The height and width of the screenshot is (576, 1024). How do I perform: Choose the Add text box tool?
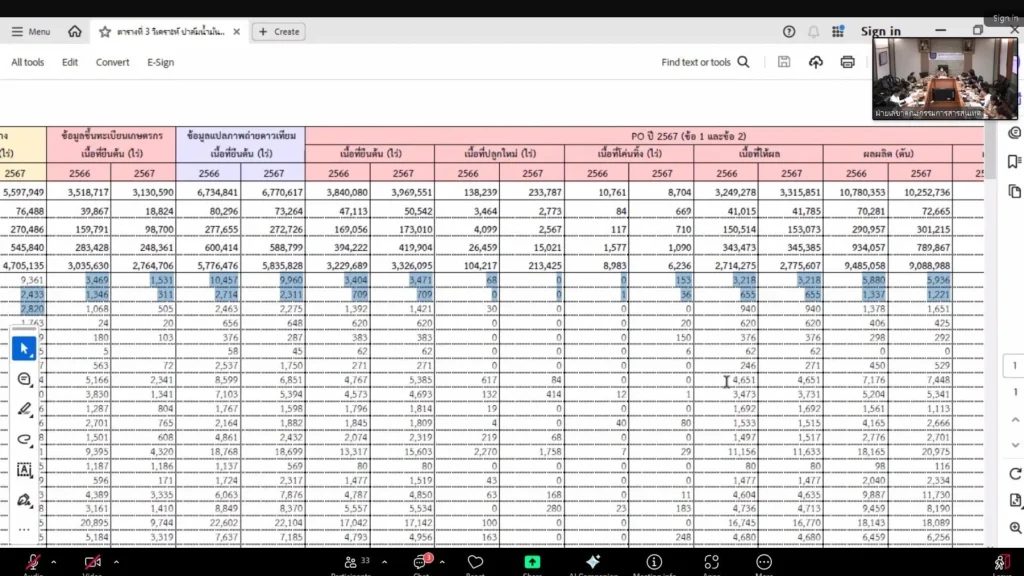pyautogui.click(x=24, y=470)
